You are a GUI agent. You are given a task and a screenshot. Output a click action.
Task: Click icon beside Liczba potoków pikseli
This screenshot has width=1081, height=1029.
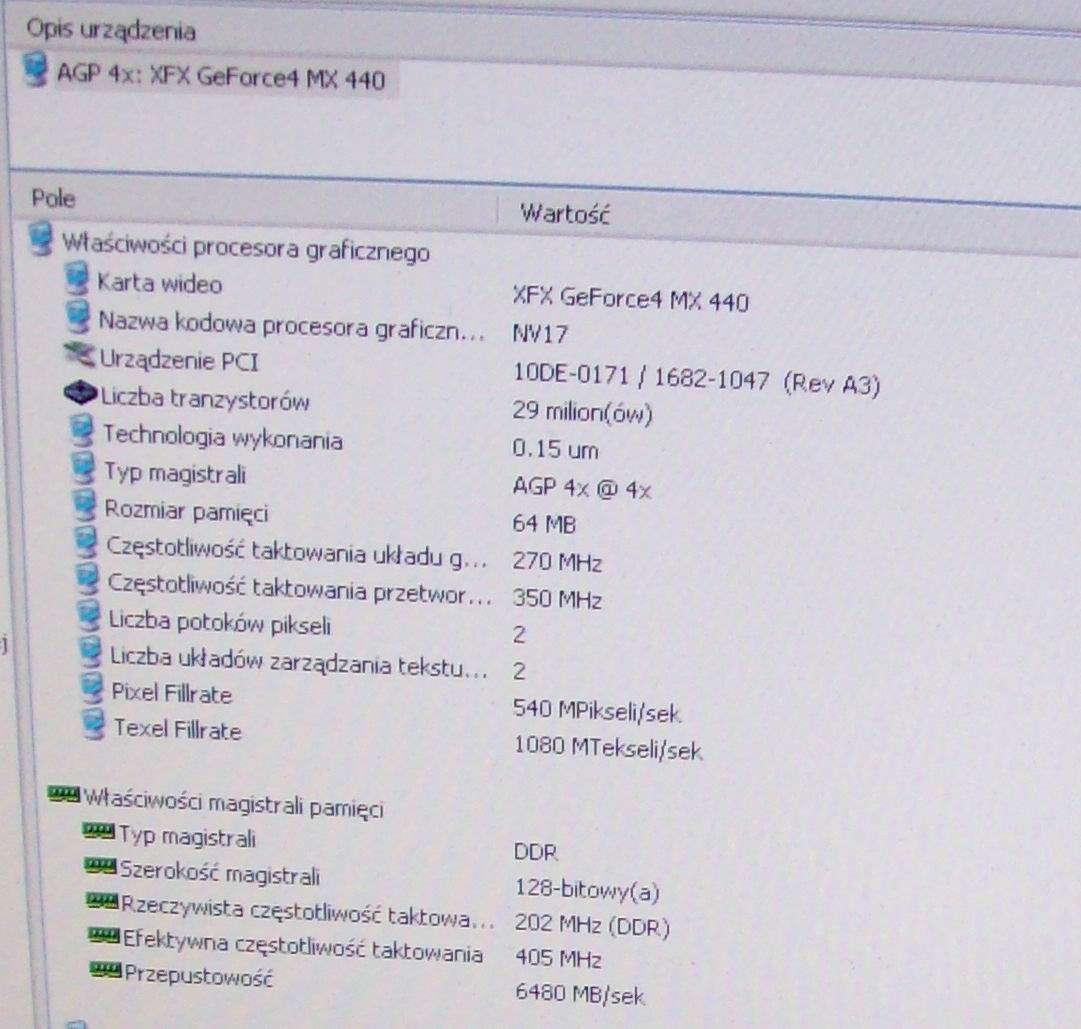[89, 615]
